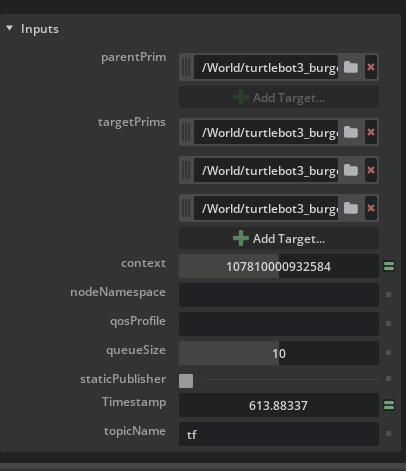The height and width of the screenshot is (471, 406).
Task: Click the topicName field containing tf
Action: [x=279, y=434]
